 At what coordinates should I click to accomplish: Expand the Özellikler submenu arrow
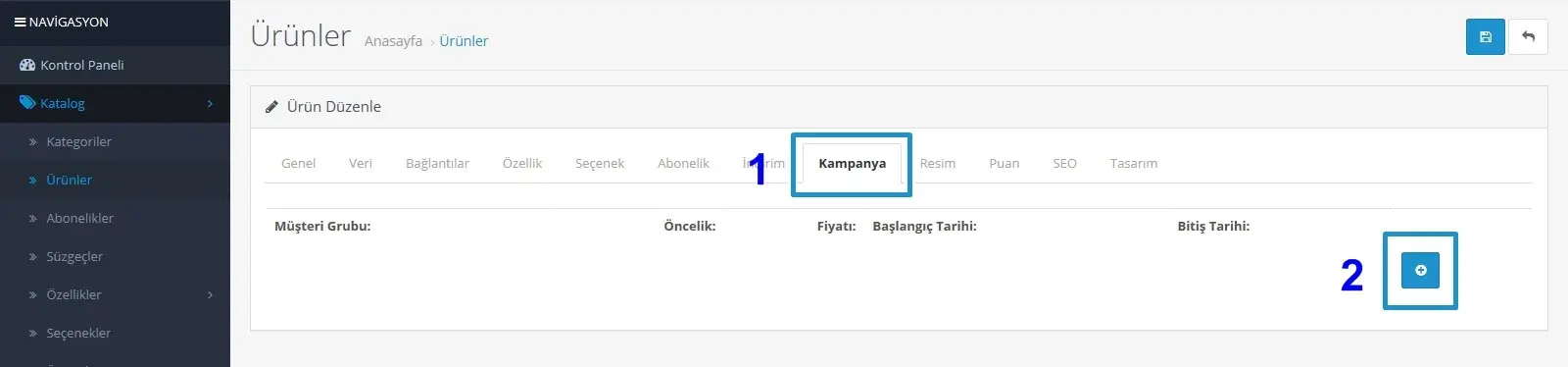210,294
